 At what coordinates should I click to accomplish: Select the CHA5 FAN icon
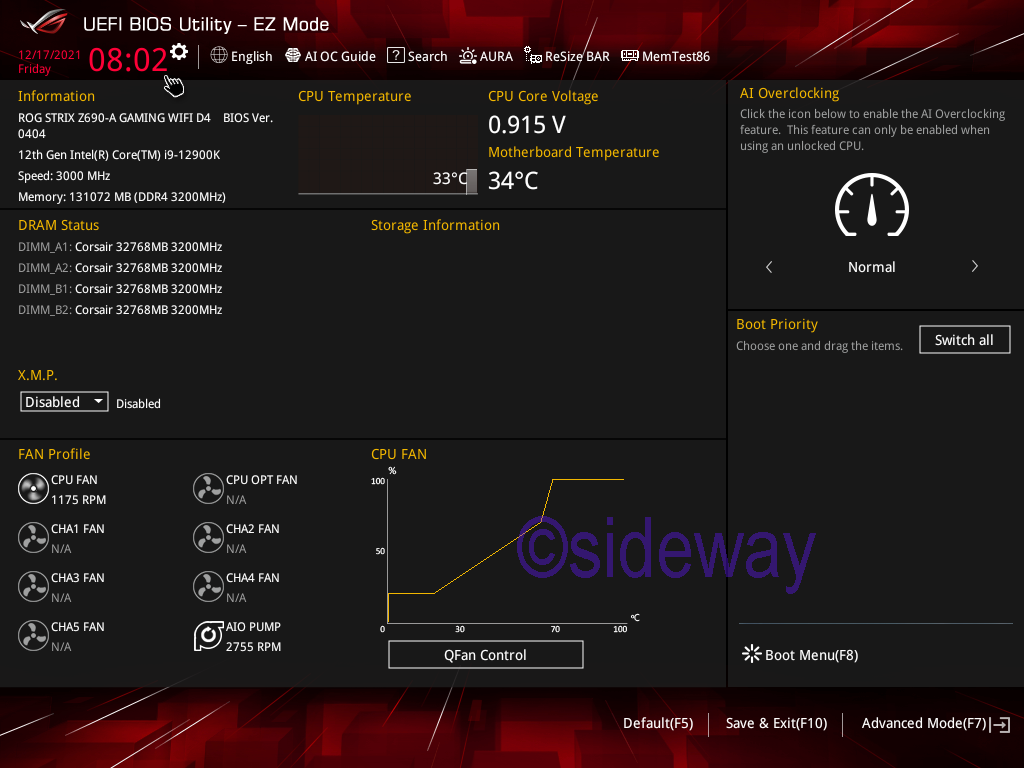point(33,636)
